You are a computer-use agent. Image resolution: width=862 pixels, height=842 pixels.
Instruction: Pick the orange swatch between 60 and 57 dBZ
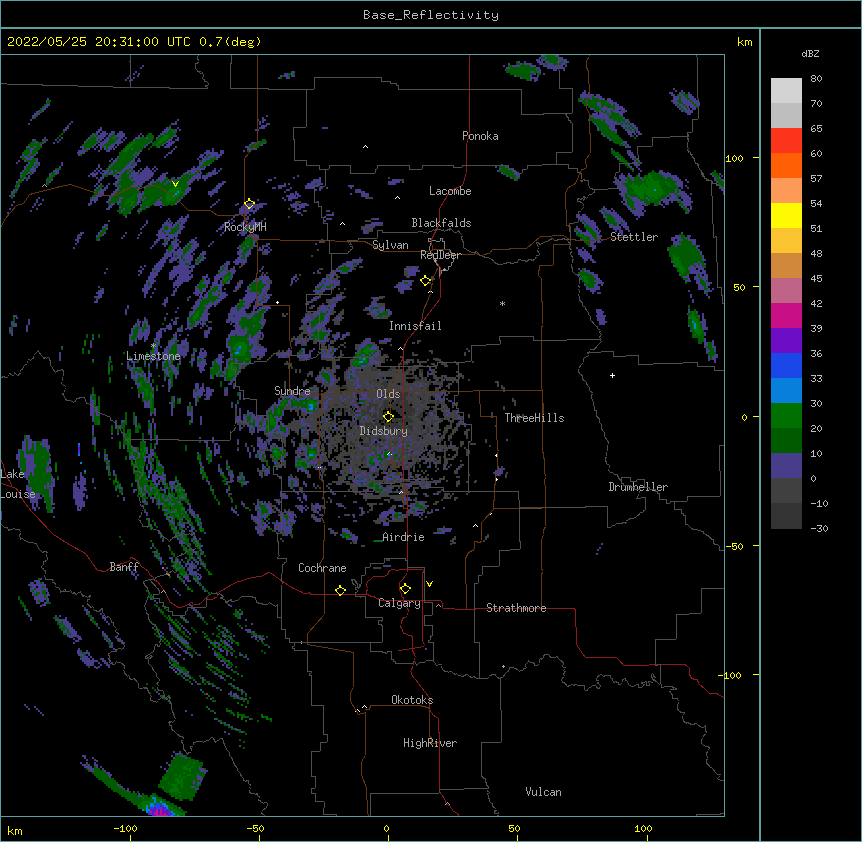coord(786,165)
